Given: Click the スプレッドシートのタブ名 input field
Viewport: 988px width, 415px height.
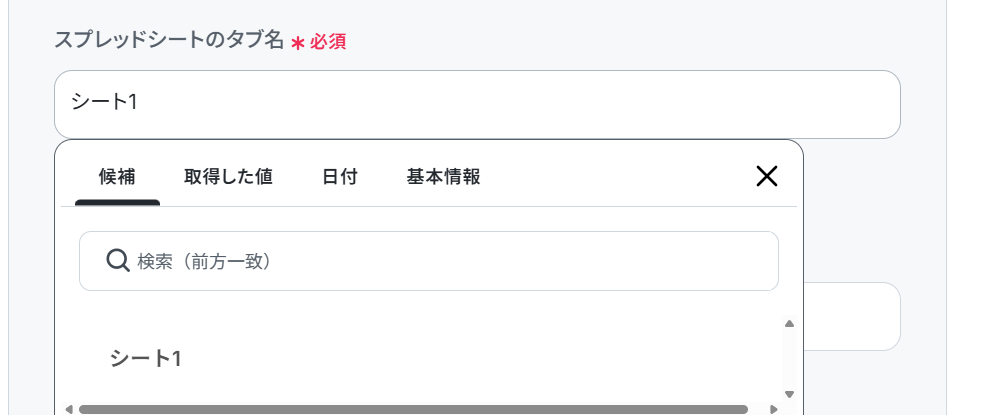Looking at the screenshot, I should click(477, 104).
